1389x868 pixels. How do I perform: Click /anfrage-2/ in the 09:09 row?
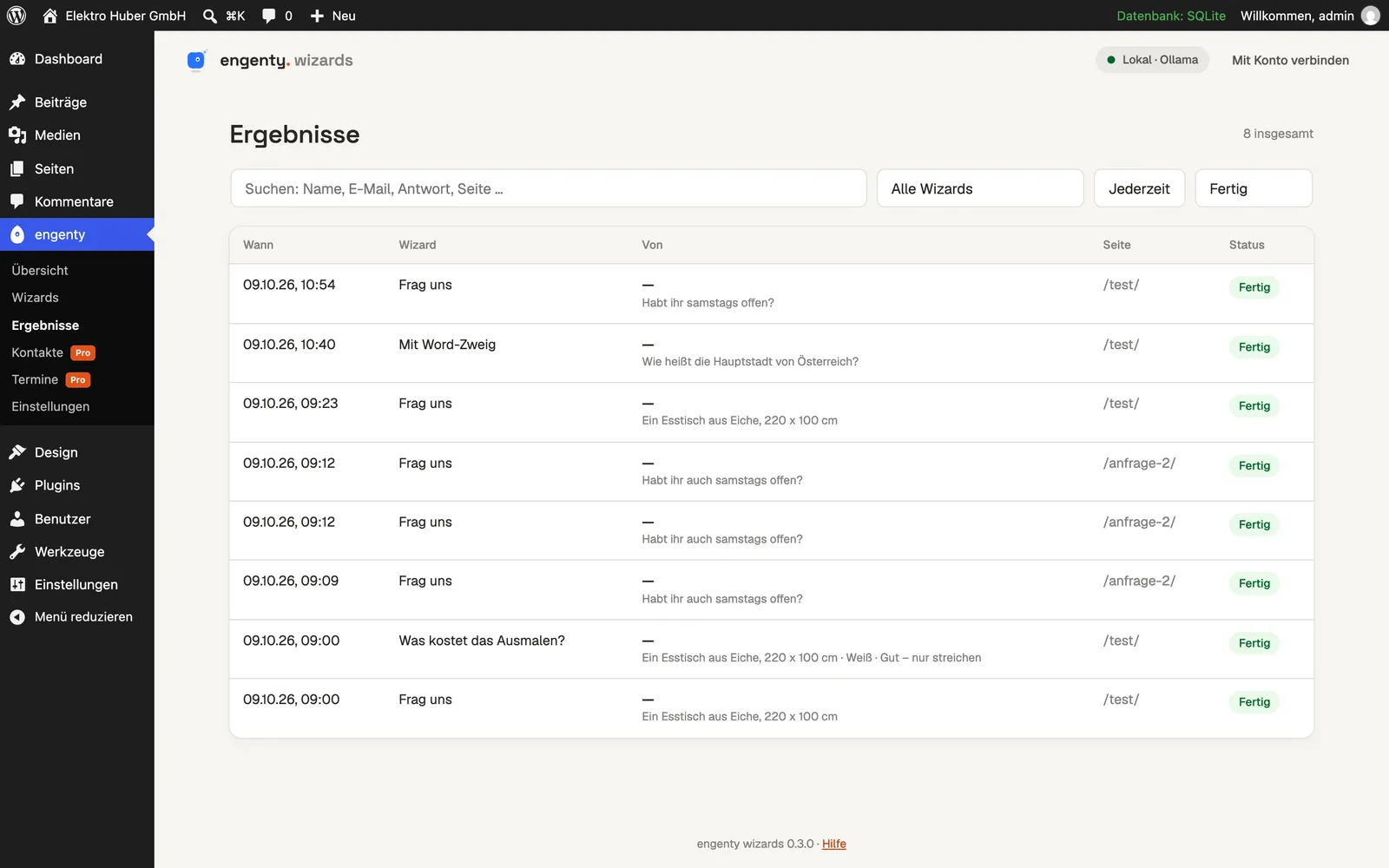(1139, 581)
